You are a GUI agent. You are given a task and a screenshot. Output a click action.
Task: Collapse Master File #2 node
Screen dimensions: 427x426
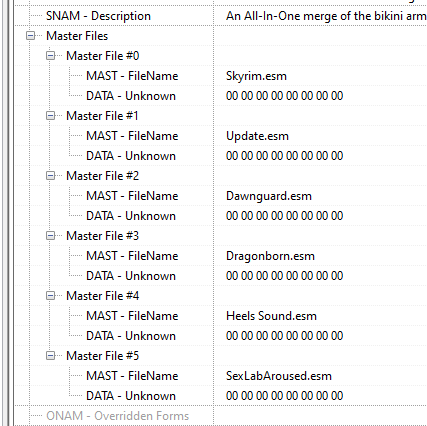point(50,176)
